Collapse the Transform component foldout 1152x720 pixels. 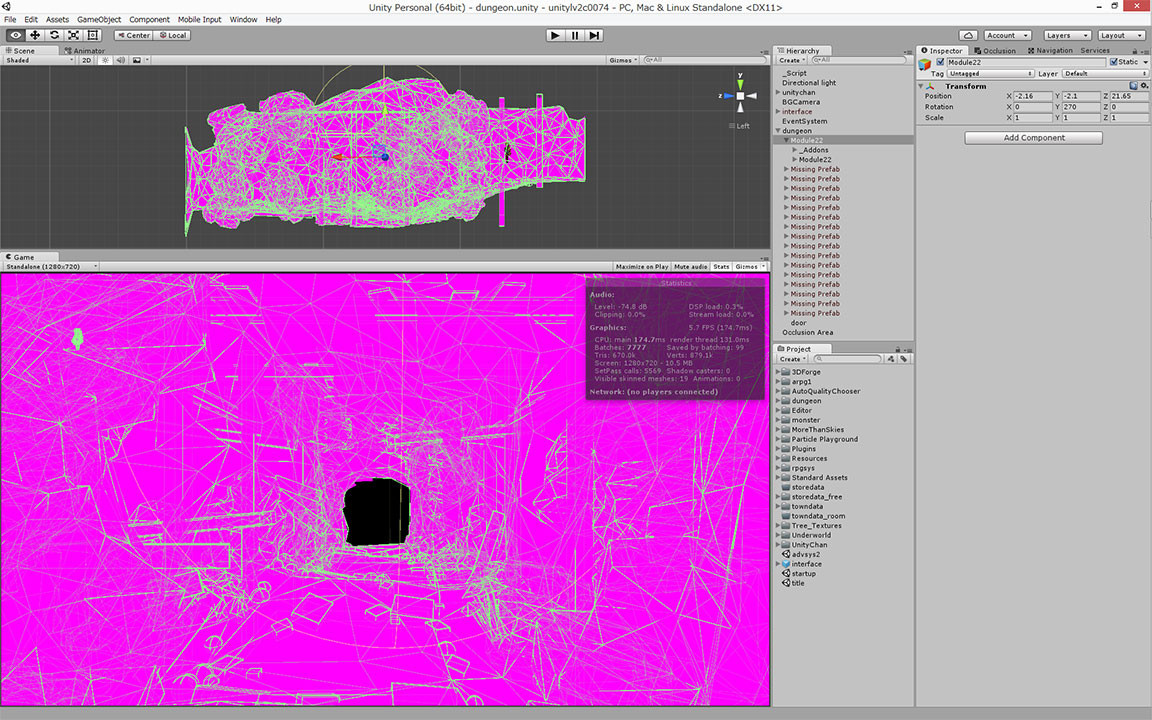[921, 86]
